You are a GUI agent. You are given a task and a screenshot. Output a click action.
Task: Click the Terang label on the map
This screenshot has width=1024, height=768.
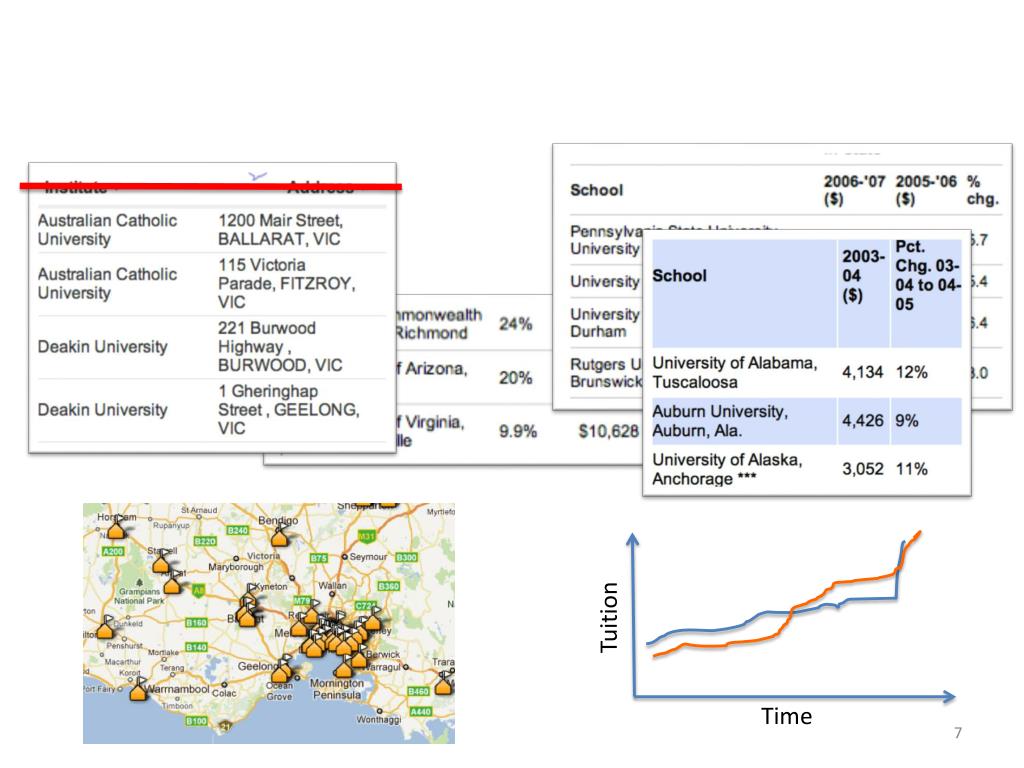(172, 668)
